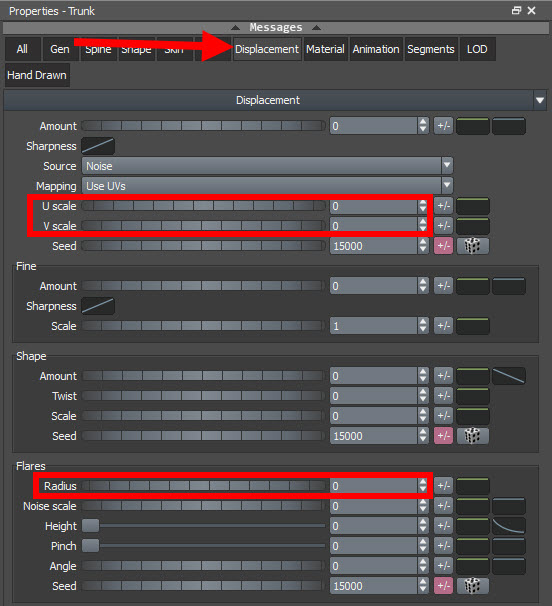Open the Displacement Amount blue profile curve
552x606 pixels.
pyautogui.click(x=509, y=126)
